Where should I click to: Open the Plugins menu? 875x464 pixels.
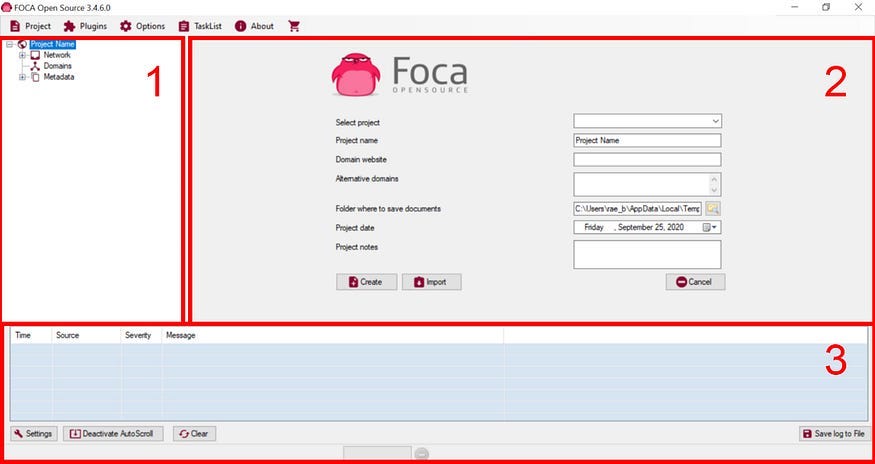85,26
